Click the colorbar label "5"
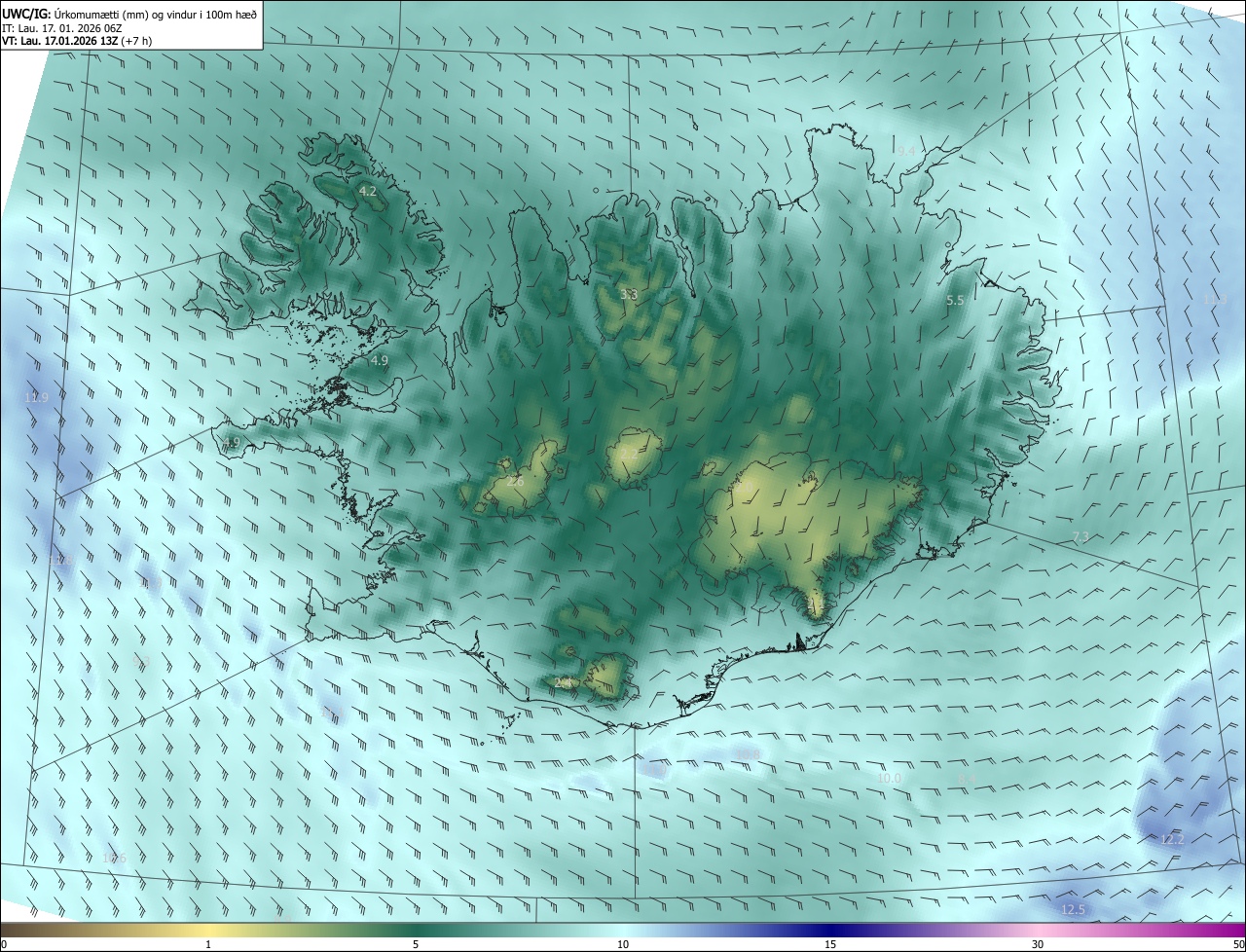 tap(416, 944)
